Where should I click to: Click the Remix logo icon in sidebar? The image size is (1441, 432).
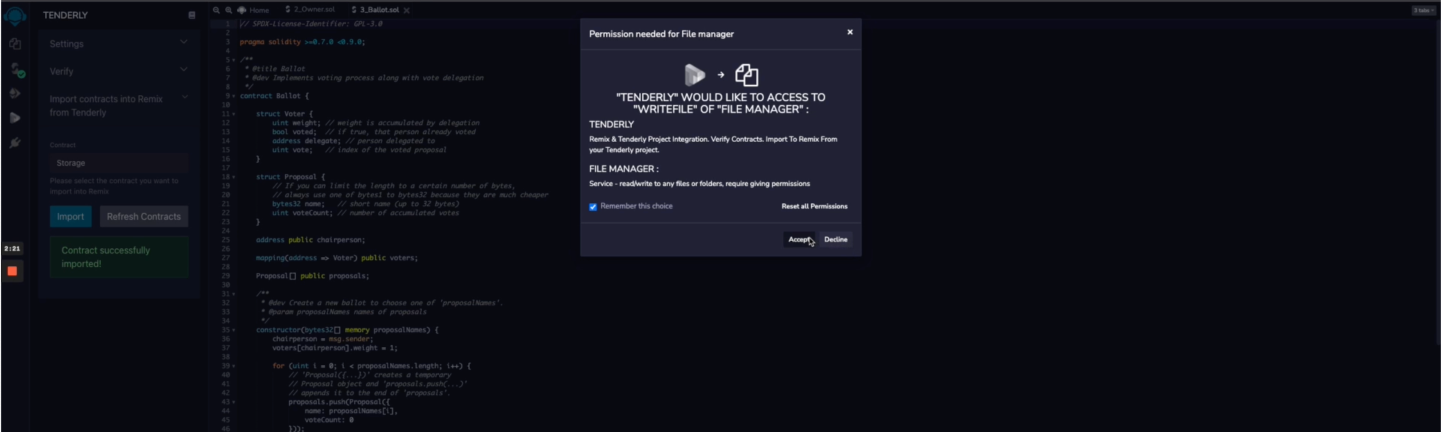pos(15,15)
